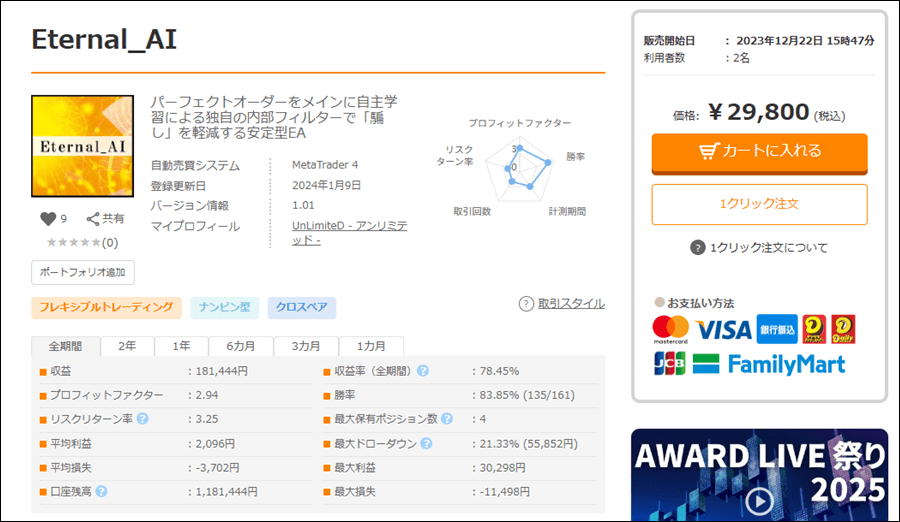Click the Eternal_AI product thumbnail
The width and height of the screenshot is (900, 522).
(x=83, y=146)
